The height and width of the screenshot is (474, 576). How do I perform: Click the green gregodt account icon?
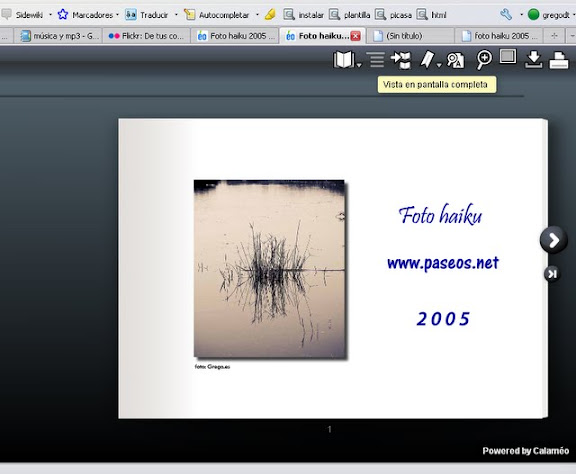[533, 15]
